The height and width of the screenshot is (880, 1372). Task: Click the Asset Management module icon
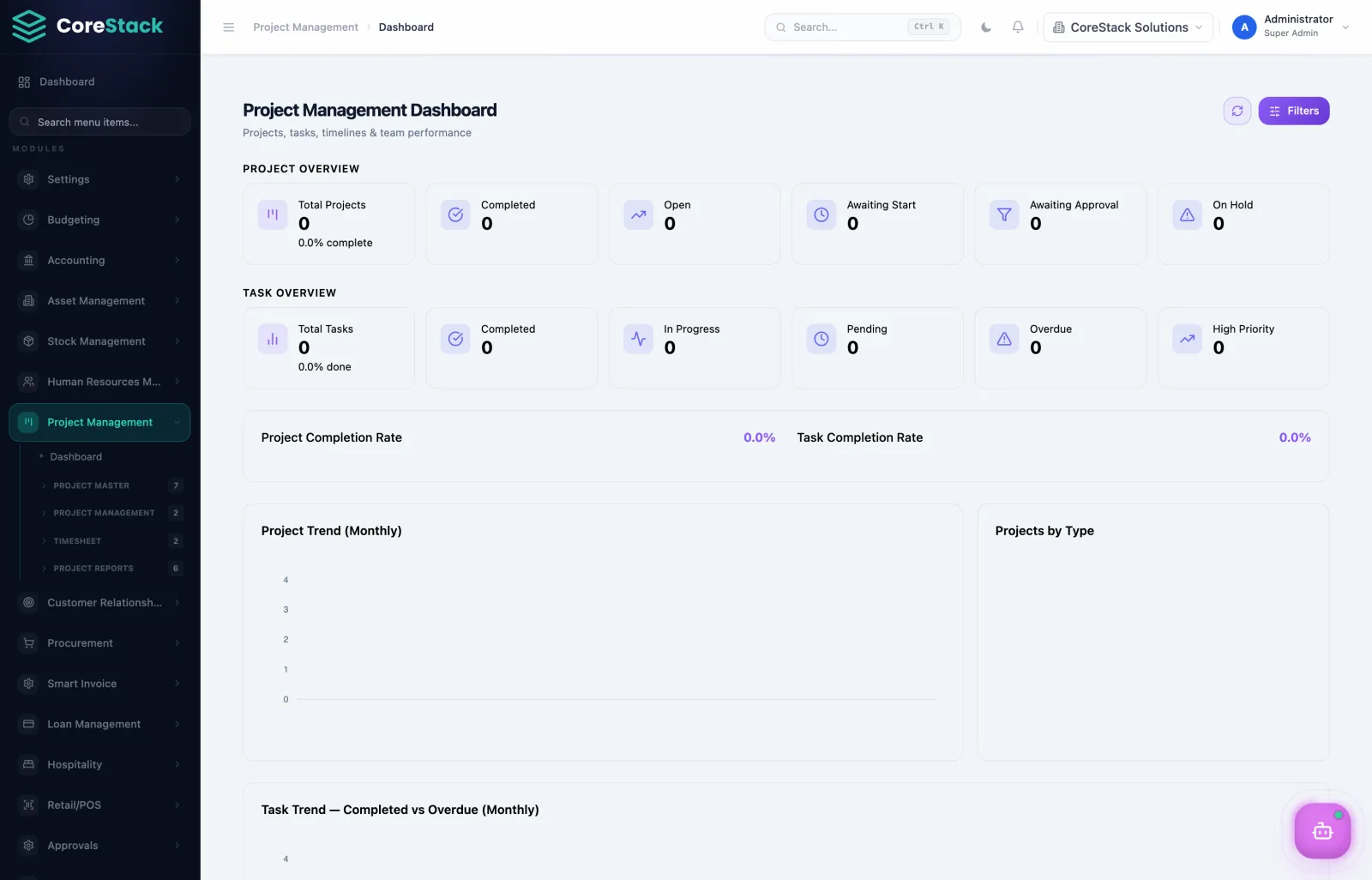29,300
